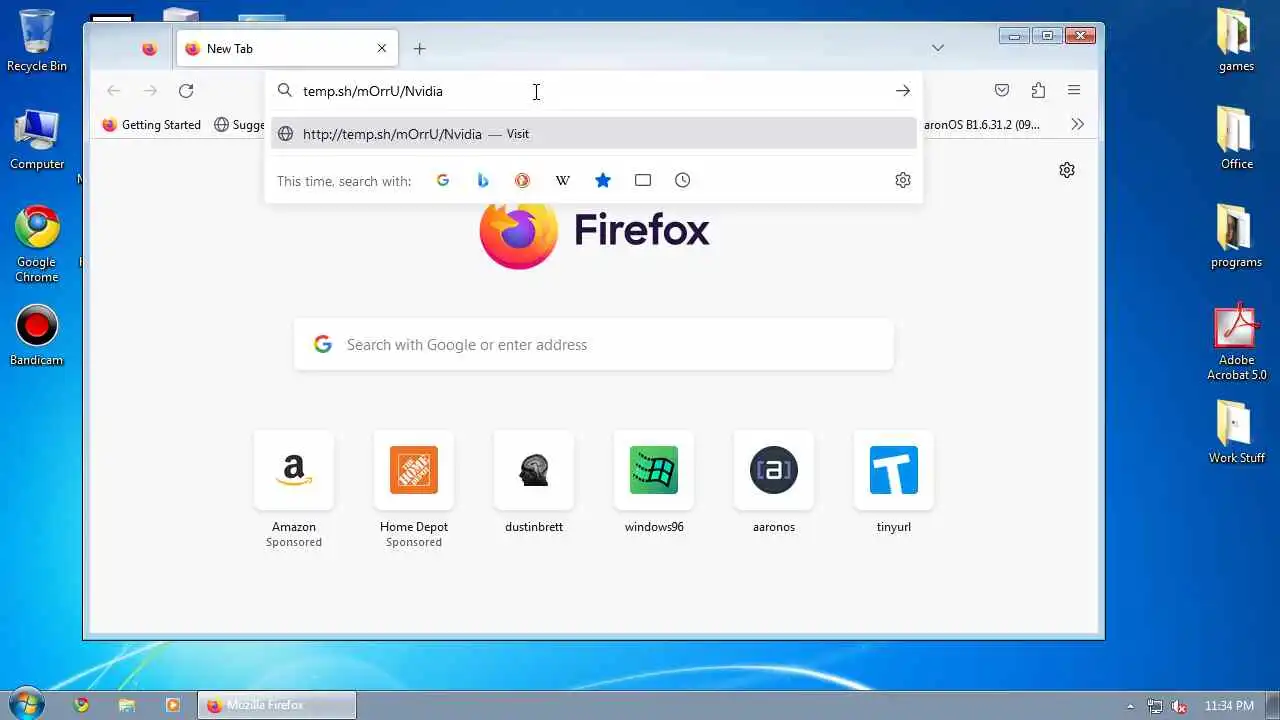Click the network tray icon
The width and height of the screenshot is (1280, 720).
pyautogui.click(x=1155, y=706)
